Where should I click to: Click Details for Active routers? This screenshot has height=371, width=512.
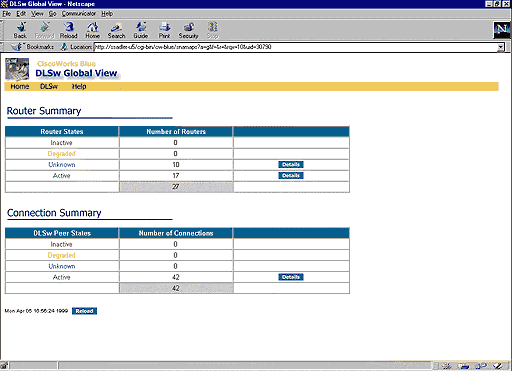[291, 175]
